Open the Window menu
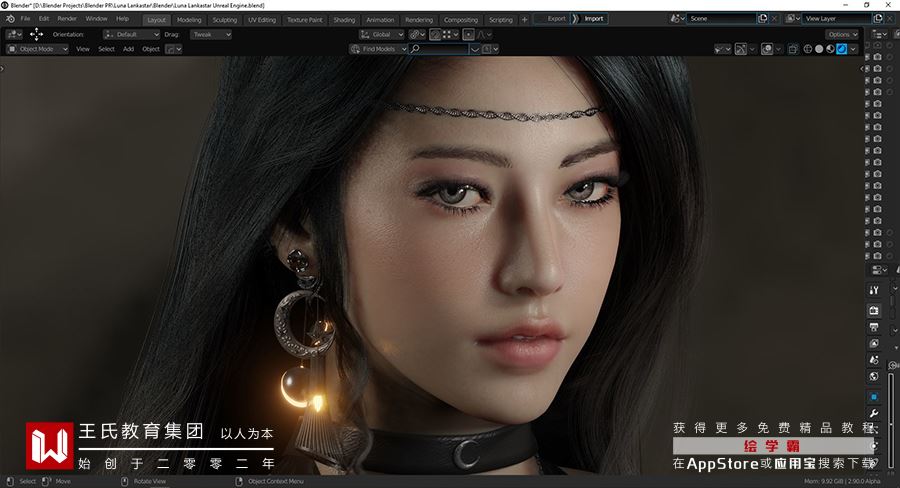Screen dimensions: 900x488 (x=96, y=19)
